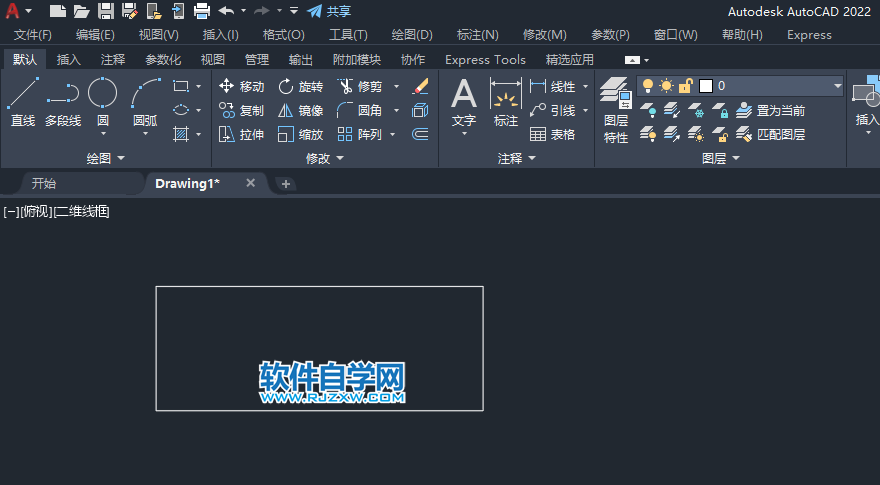880x485 pixels.
Task: Activate the Move (移动) command
Action: click(x=241, y=86)
